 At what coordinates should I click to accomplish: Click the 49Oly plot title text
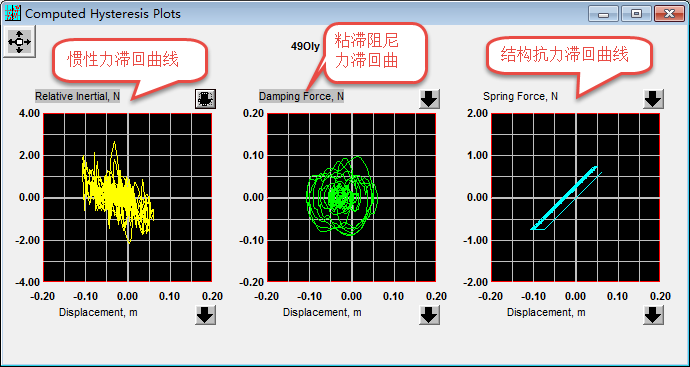305,46
